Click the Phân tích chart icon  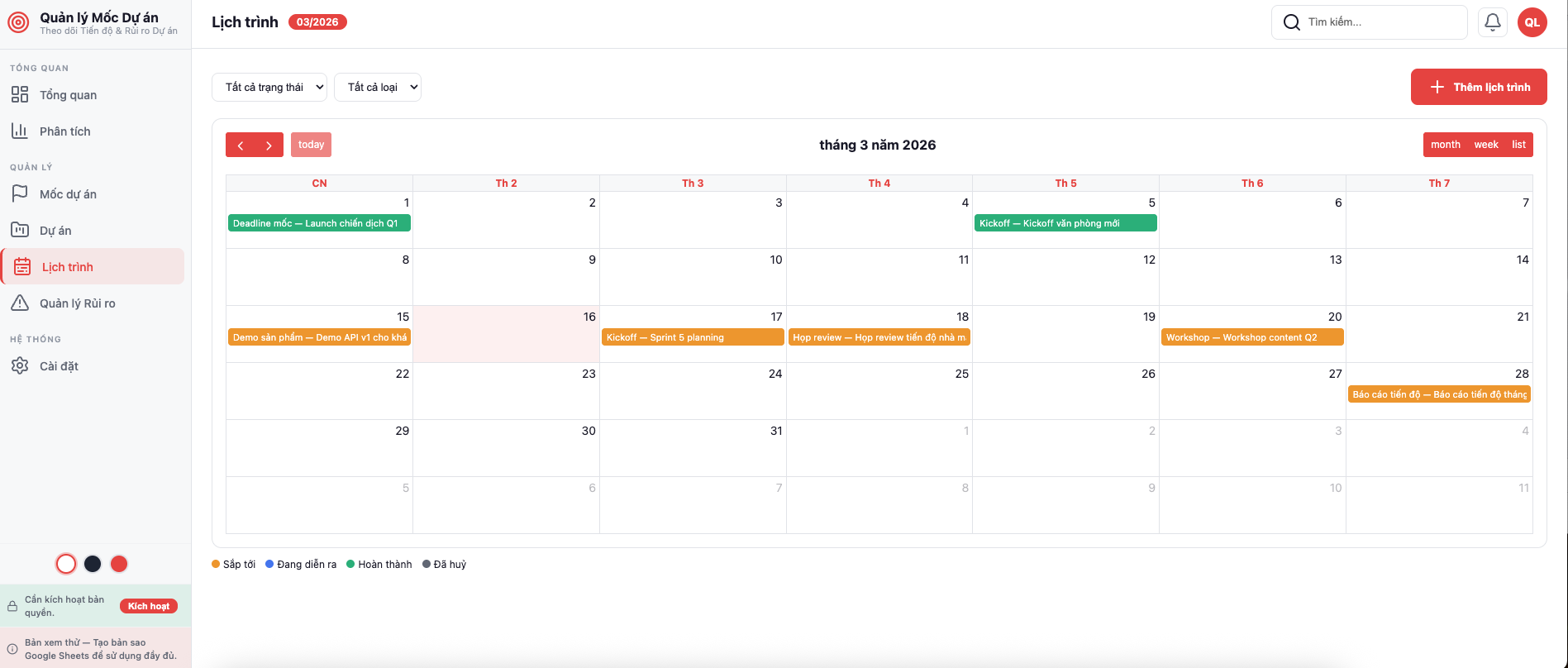20,131
